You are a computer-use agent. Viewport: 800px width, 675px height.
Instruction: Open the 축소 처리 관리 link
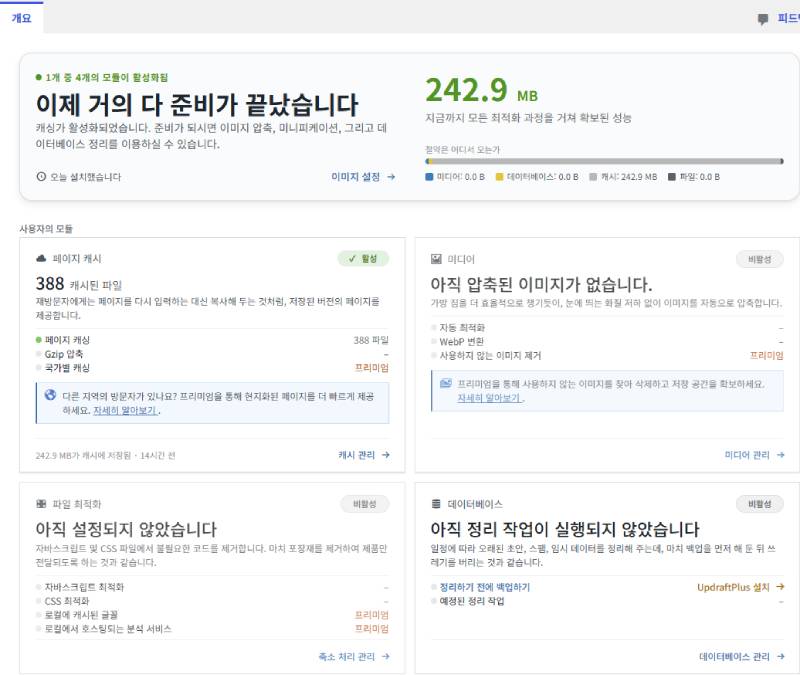click(347, 657)
